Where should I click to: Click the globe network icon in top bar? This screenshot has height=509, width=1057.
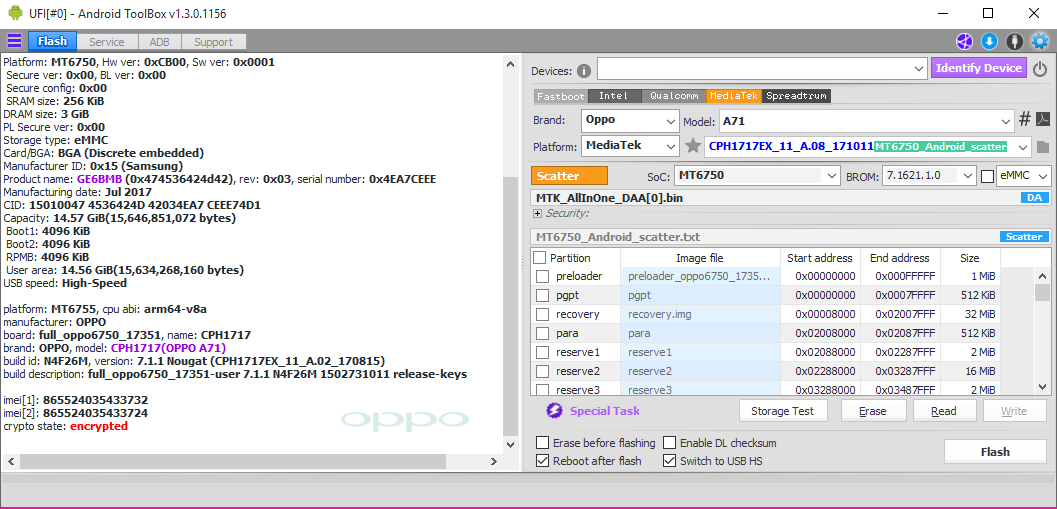(x=965, y=42)
